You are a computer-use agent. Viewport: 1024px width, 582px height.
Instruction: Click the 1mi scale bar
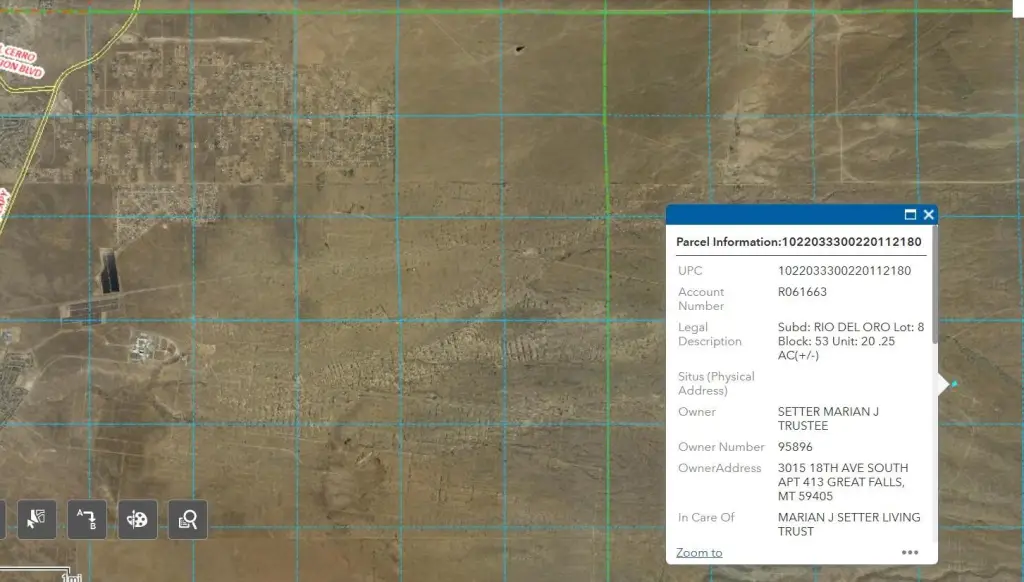click(x=70, y=577)
